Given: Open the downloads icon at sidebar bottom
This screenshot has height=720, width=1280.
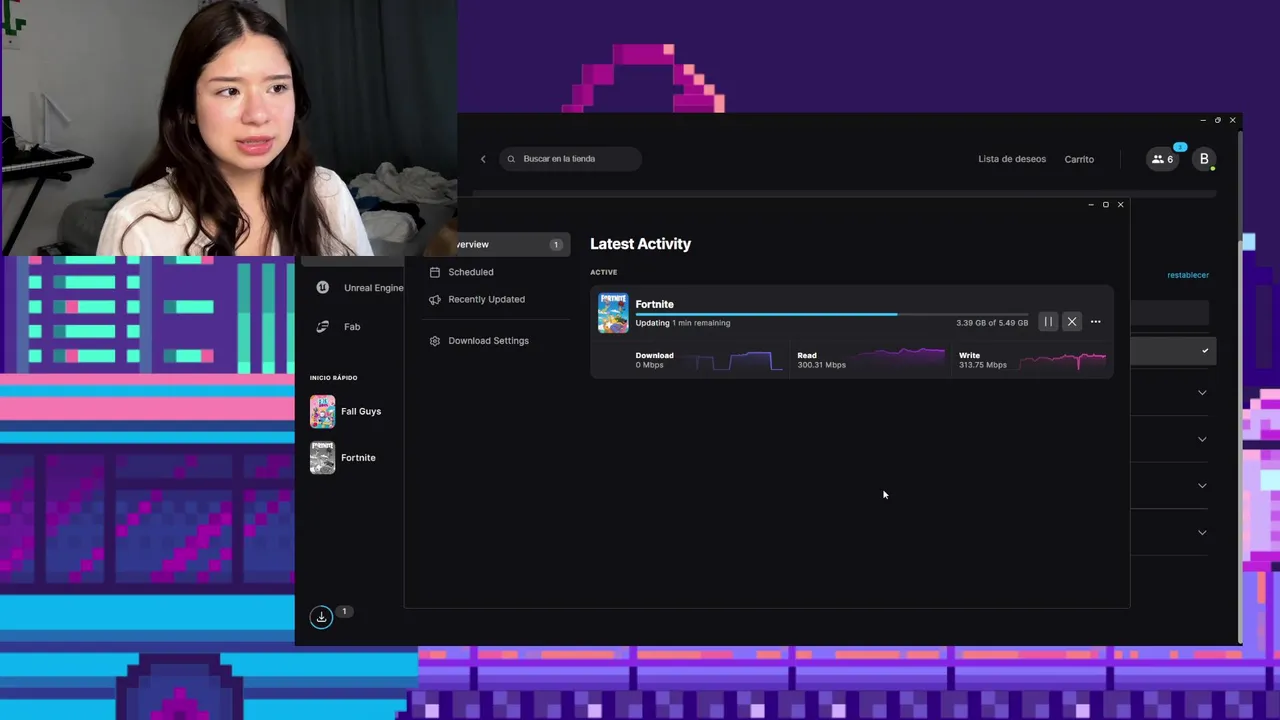Looking at the screenshot, I should click(x=321, y=617).
